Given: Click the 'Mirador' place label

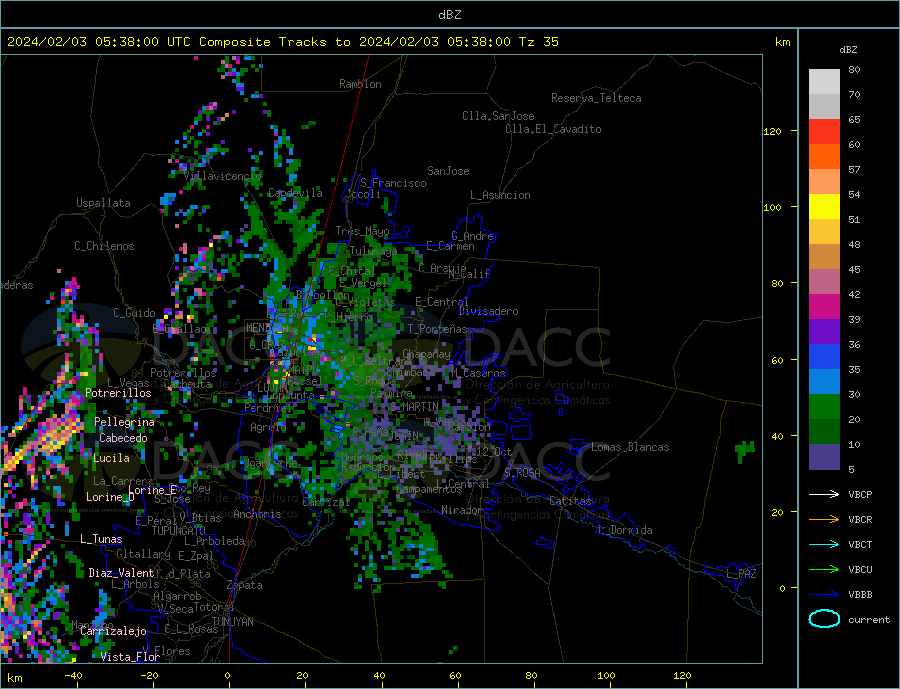Looking at the screenshot, I should point(462,510).
